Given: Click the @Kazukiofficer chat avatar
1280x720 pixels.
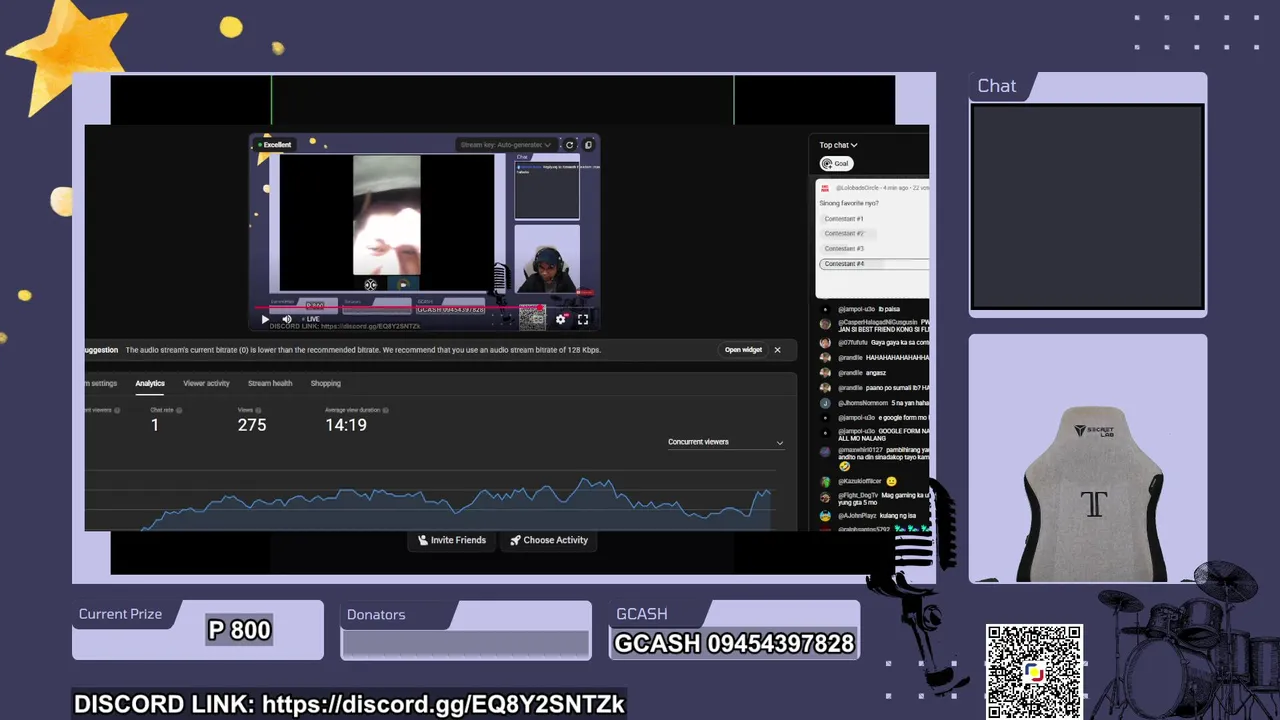Looking at the screenshot, I should point(825,481).
